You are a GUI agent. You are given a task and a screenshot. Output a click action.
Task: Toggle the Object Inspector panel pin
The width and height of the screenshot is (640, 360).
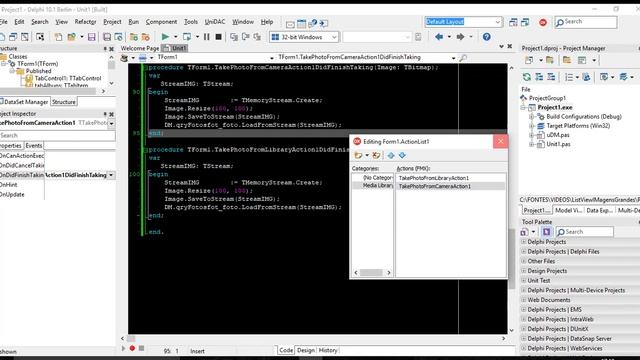(x=105, y=114)
